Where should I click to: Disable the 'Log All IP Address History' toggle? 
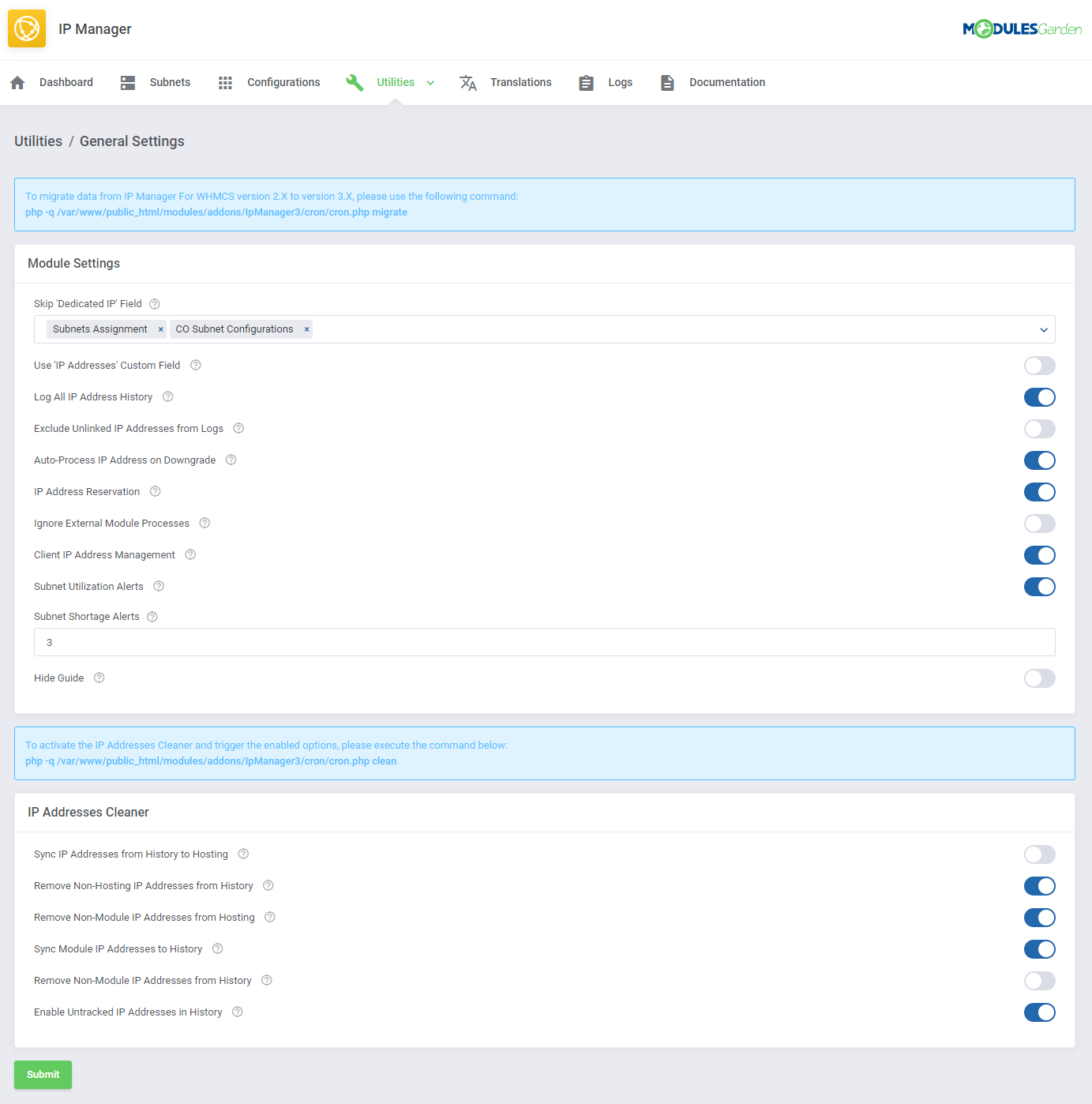tap(1039, 397)
